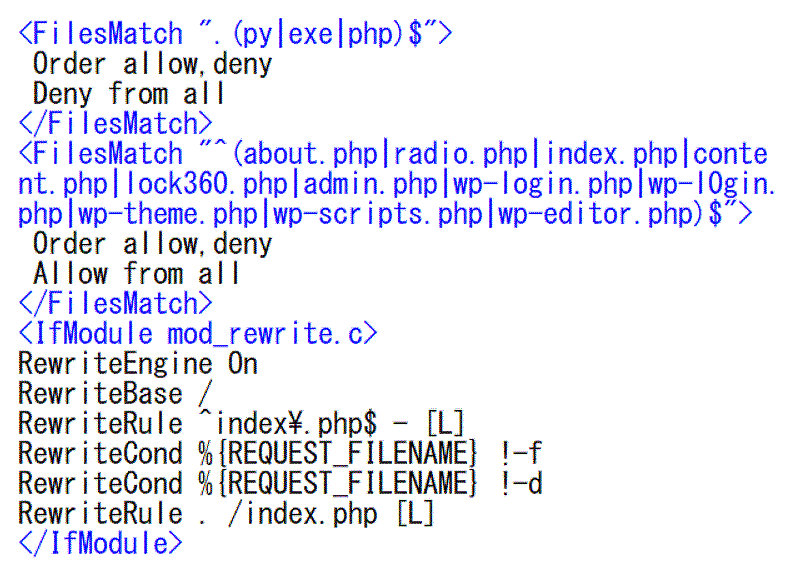786x578 pixels.
Task: Click the "<IfModule mod_rewrite.c>" line
Action: pyautogui.click(x=197, y=333)
